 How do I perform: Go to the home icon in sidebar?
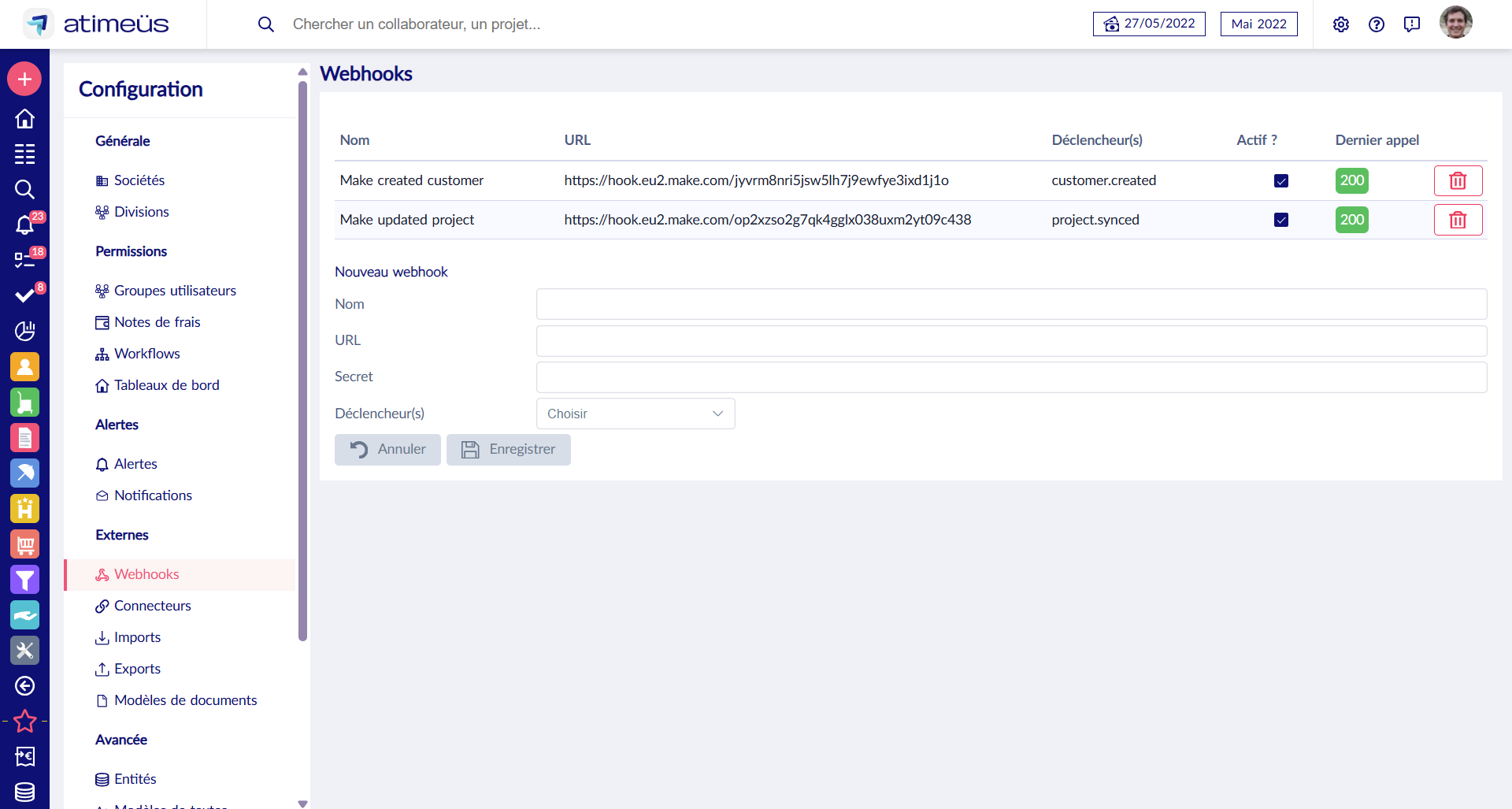tap(24, 118)
